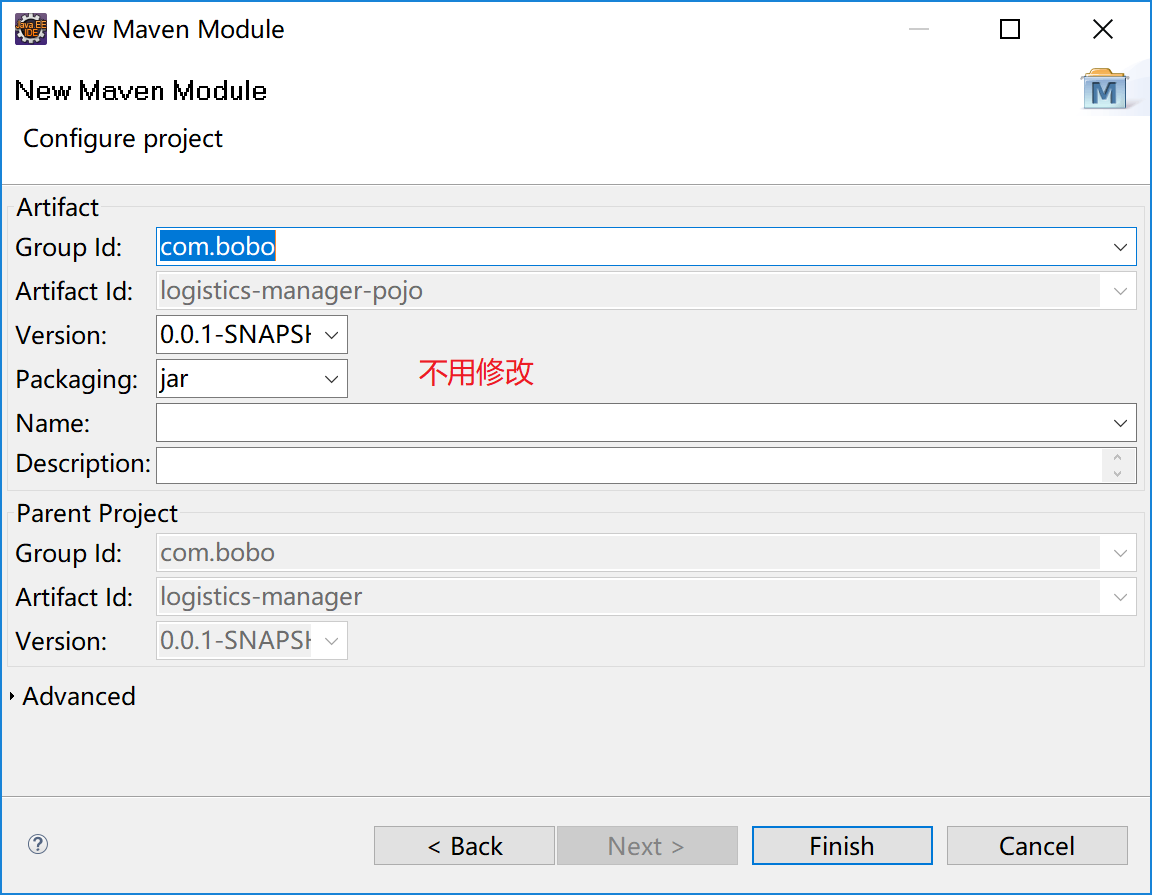The width and height of the screenshot is (1152, 895).
Task: Open the Parent Artifact Id logistics-manager dropdown
Action: pyautogui.click(x=1120, y=597)
